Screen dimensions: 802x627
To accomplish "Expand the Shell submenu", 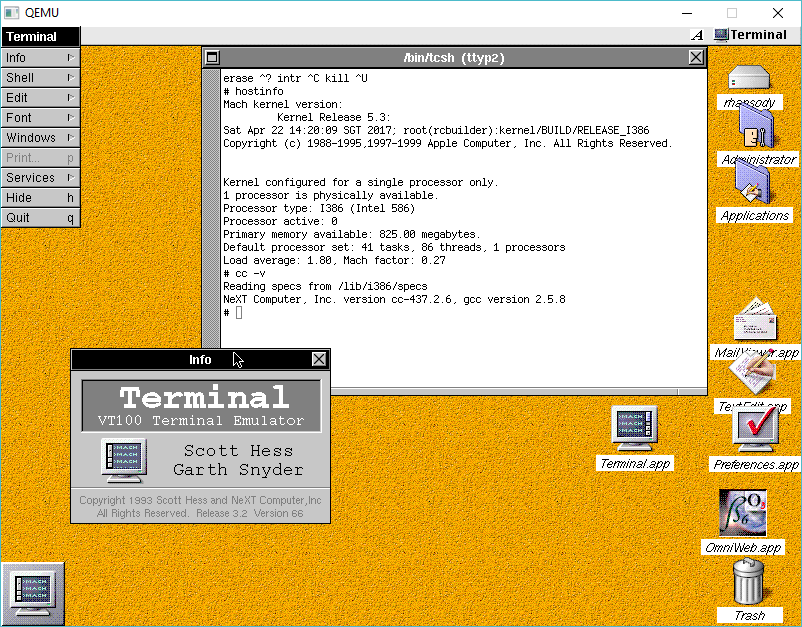I will click(x=40, y=78).
